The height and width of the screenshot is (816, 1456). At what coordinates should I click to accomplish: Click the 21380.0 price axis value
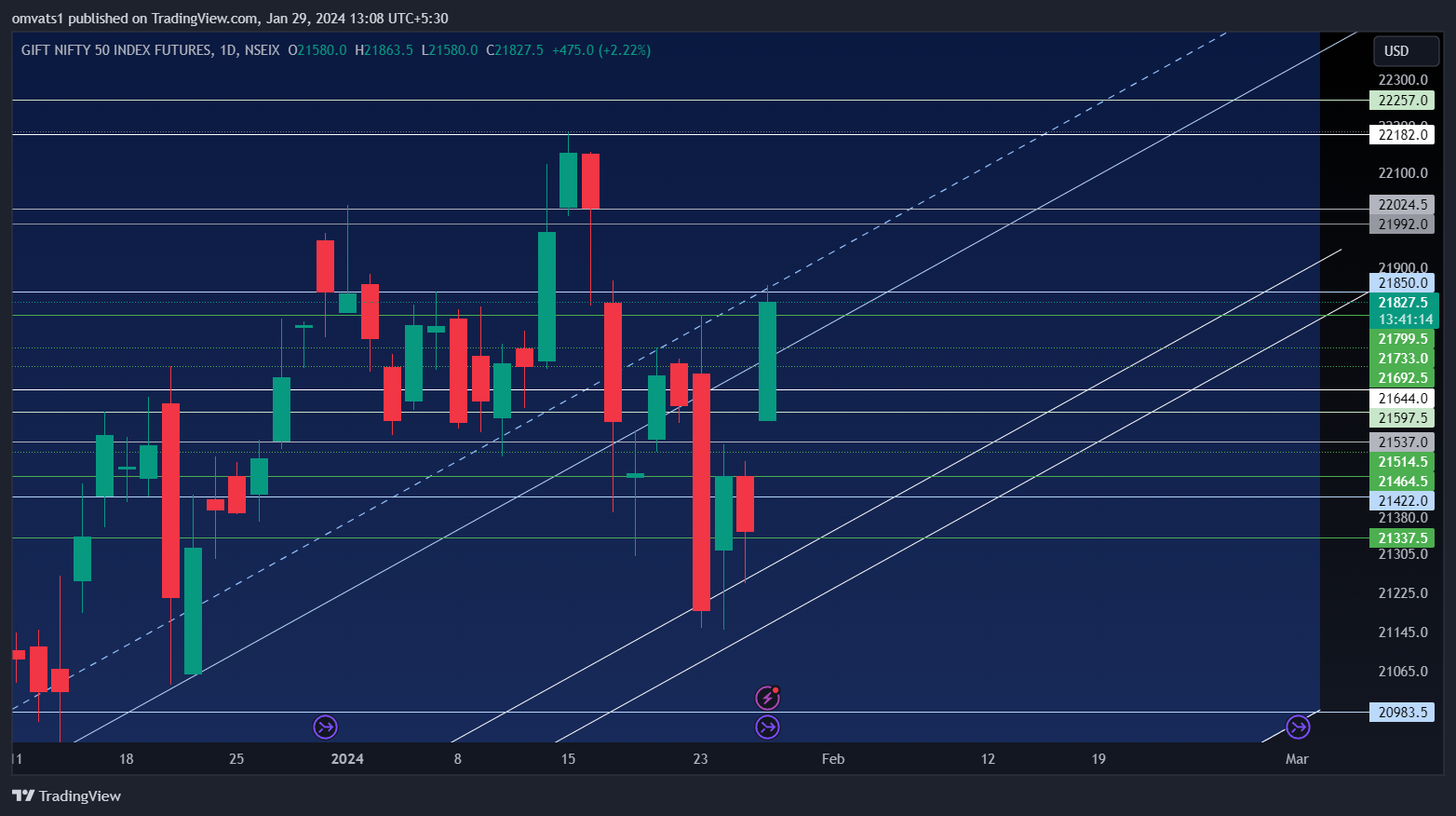[x=1403, y=518]
